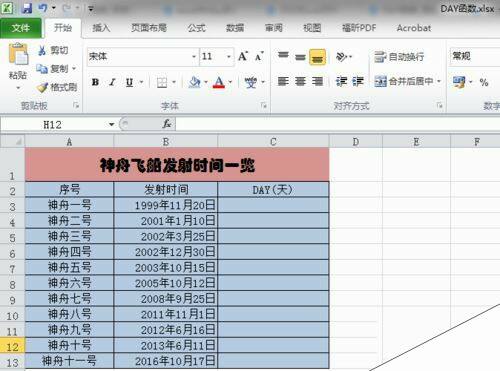
Task: Select the Format Painter brush icon
Action: (x=42, y=87)
